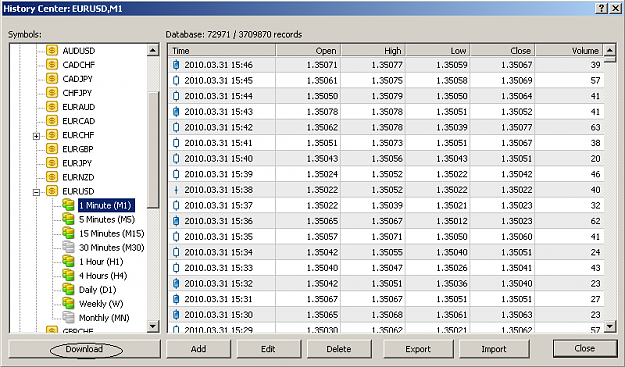Select the record row 2010.03.31 15:41
The image size is (625, 367).
(386, 143)
